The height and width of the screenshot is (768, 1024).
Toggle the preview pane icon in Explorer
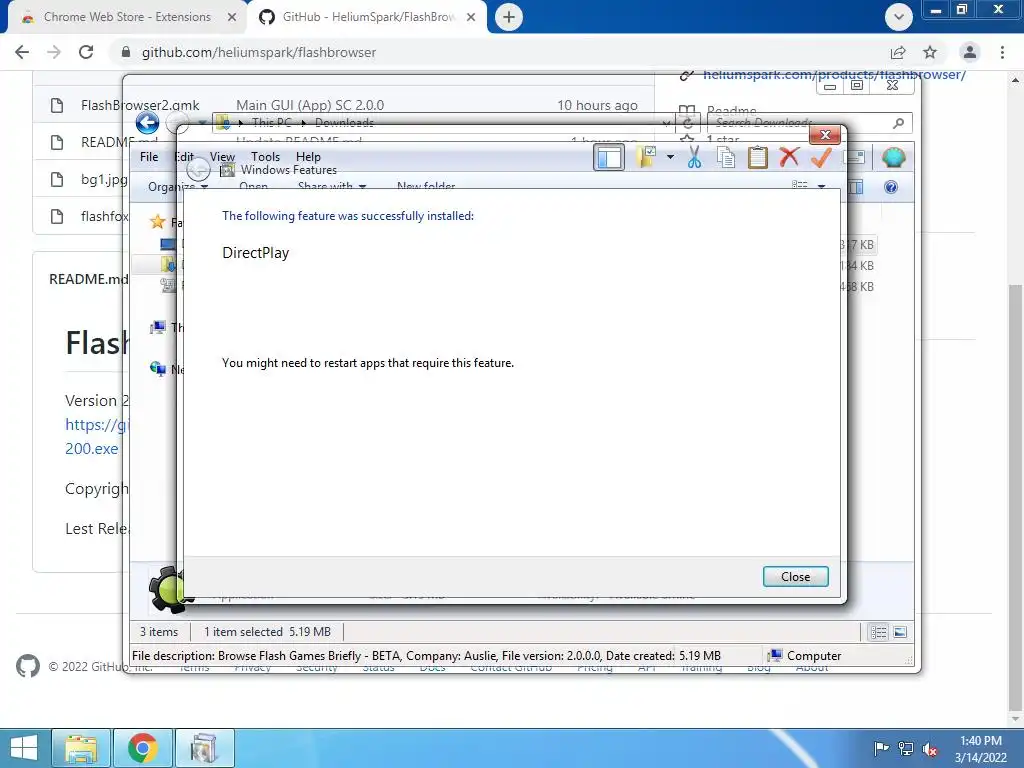856,187
